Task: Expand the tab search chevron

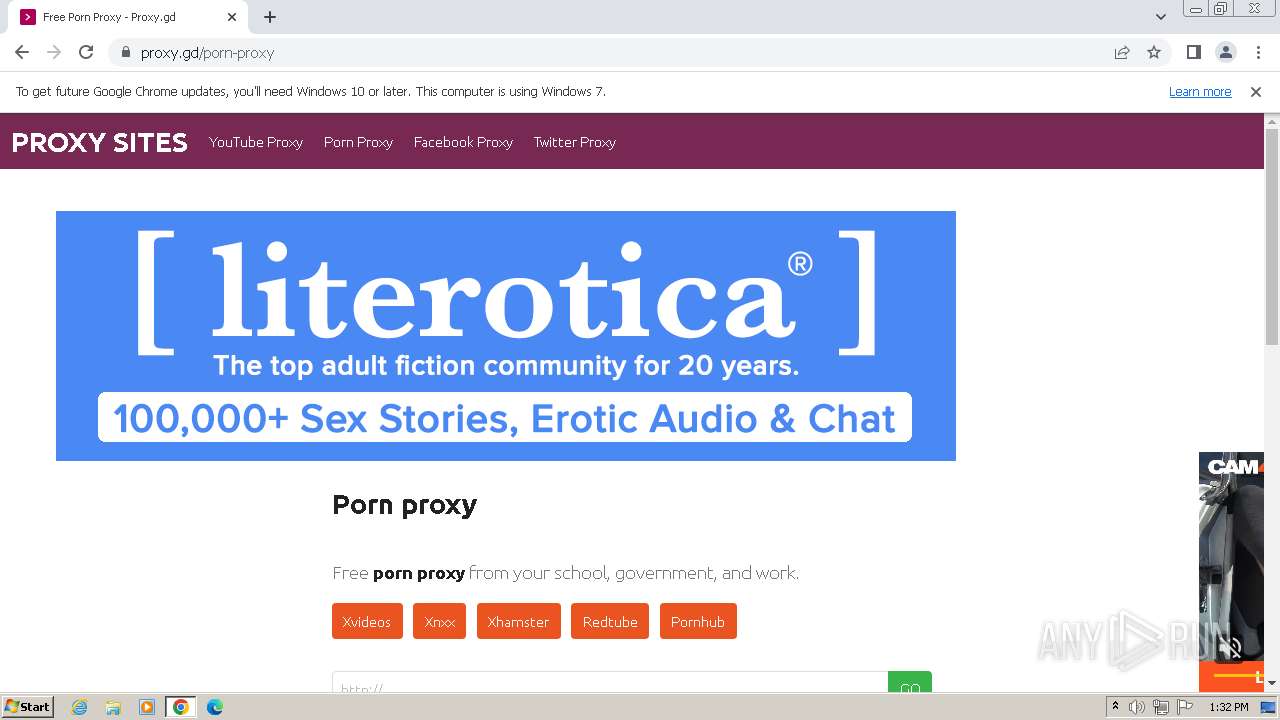Action: (x=1160, y=17)
